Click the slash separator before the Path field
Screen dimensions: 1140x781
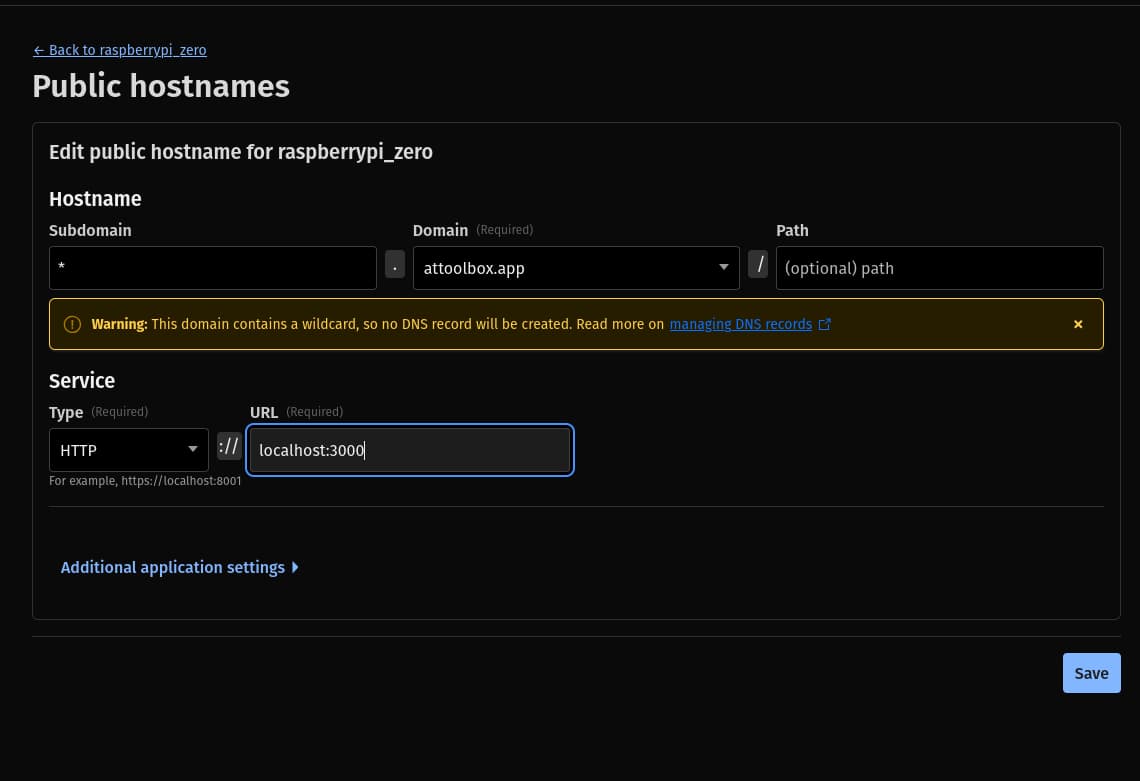pyautogui.click(x=759, y=264)
